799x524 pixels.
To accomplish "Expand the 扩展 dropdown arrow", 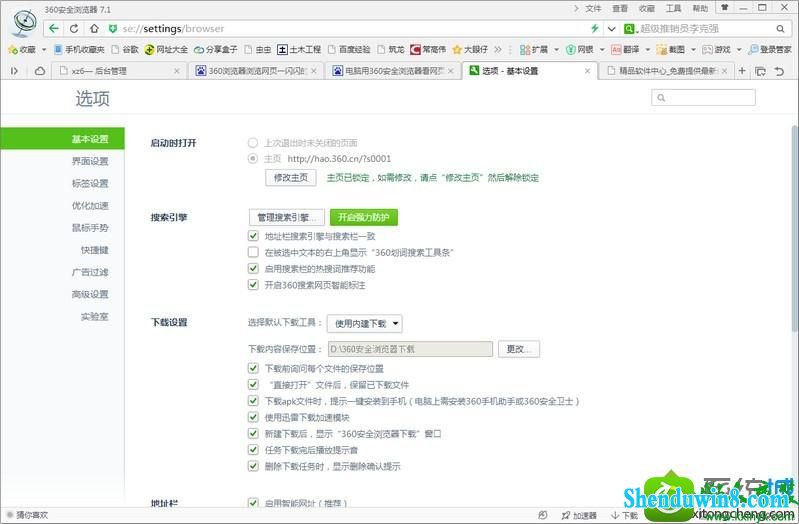I will pos(556,49).
